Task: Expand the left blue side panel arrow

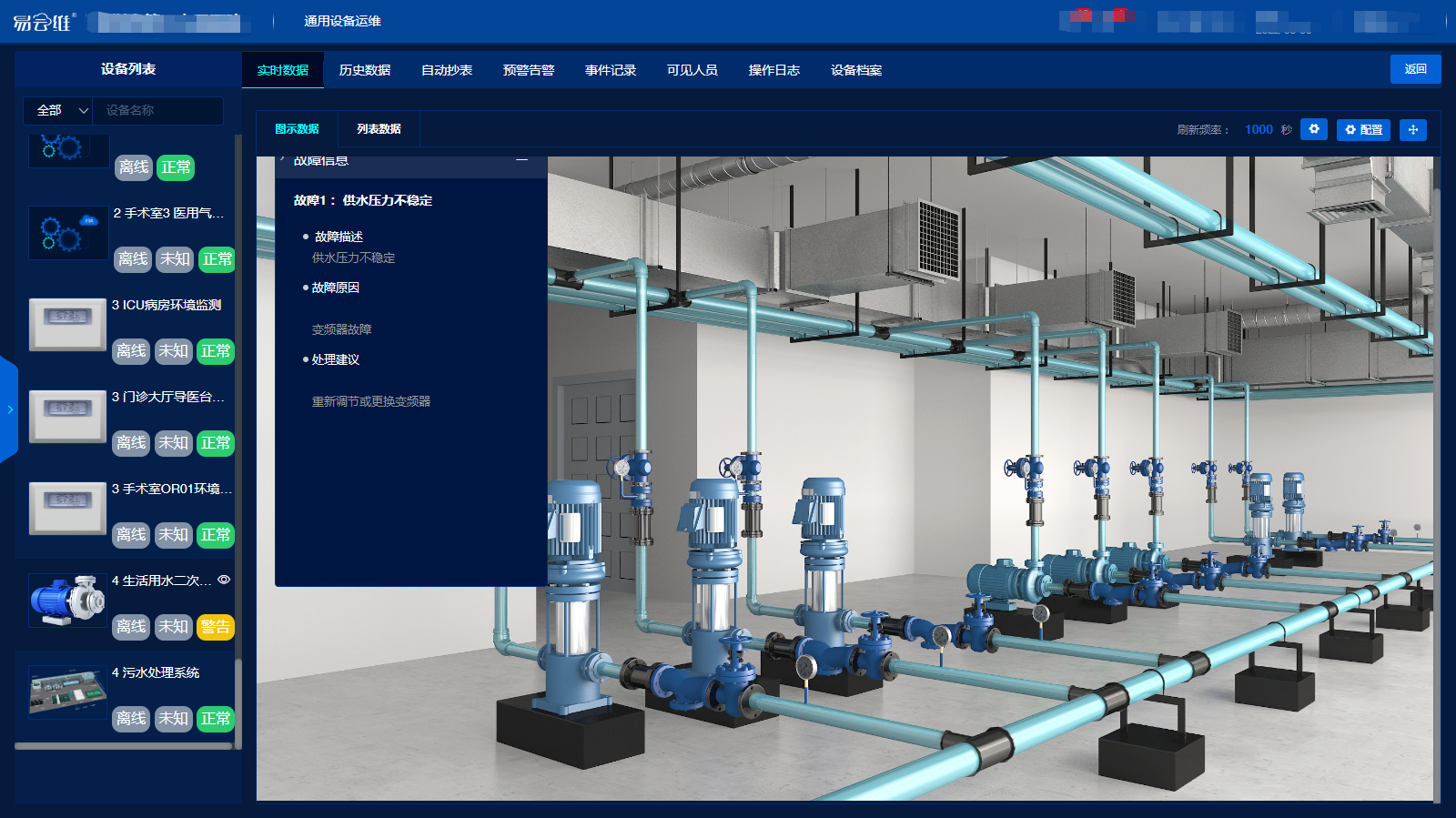Action: tap(9, 409)
